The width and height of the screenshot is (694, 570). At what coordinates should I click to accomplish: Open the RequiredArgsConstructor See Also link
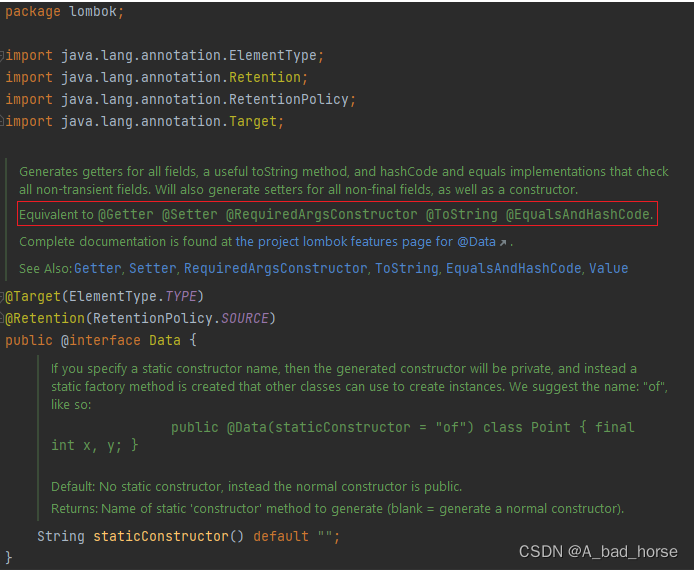[x=275, y=268]
